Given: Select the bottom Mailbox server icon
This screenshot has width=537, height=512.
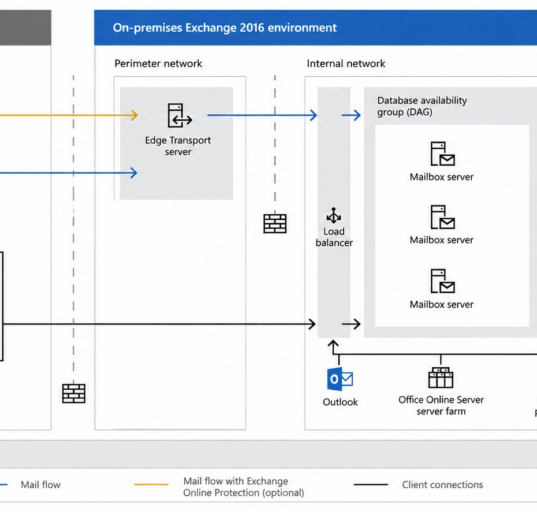Looking at the screenshot, I should 442,281.
